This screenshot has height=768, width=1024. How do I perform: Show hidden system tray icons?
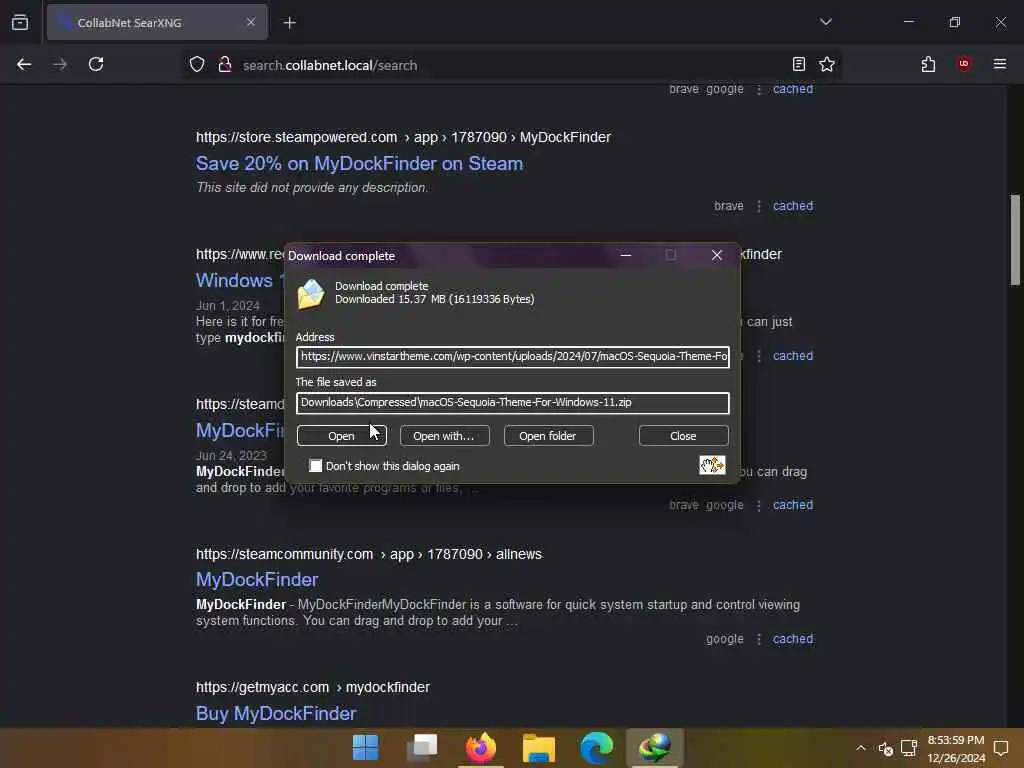[x=861, y=748]
